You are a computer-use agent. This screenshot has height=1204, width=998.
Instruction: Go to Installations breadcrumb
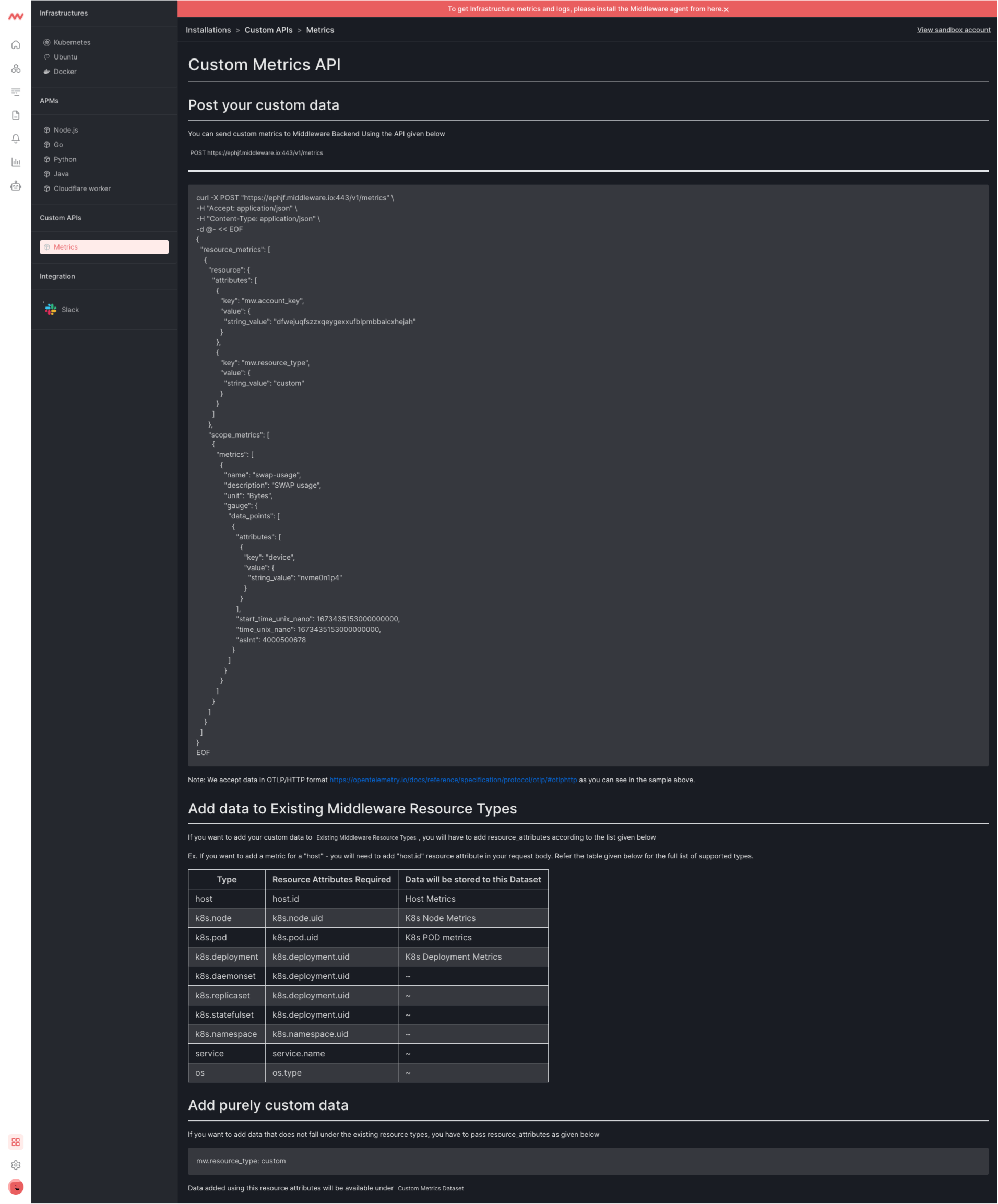(x=208, y=30)
